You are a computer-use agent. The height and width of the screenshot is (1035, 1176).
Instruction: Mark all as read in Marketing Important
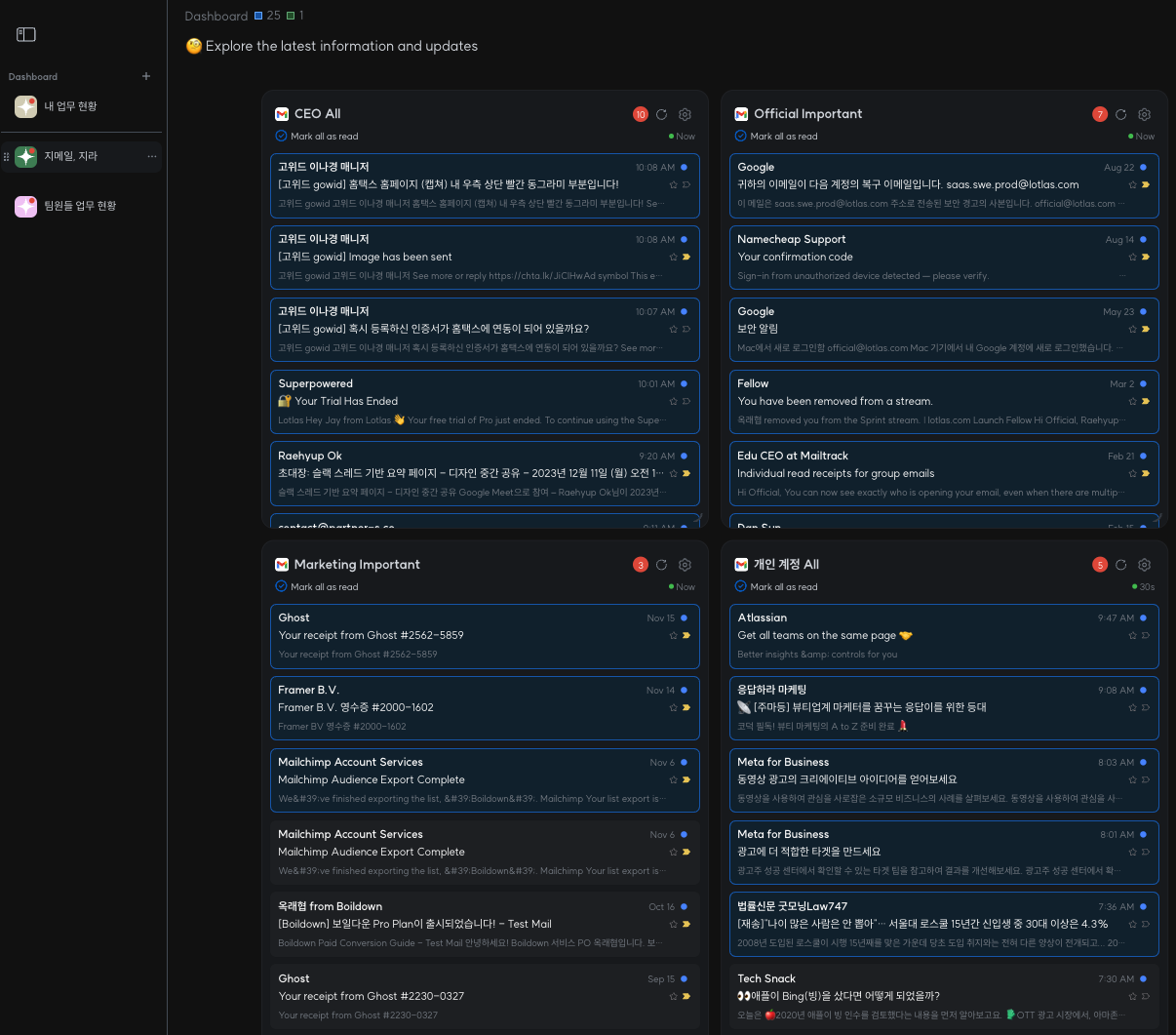pyautogui.click(x=317, y=587)
